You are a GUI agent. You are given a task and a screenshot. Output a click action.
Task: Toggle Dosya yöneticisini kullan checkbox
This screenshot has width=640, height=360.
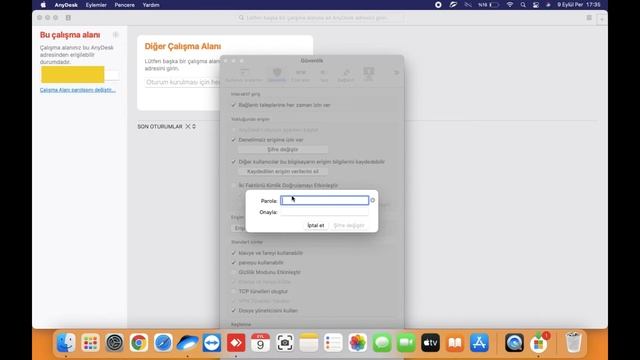234,311
